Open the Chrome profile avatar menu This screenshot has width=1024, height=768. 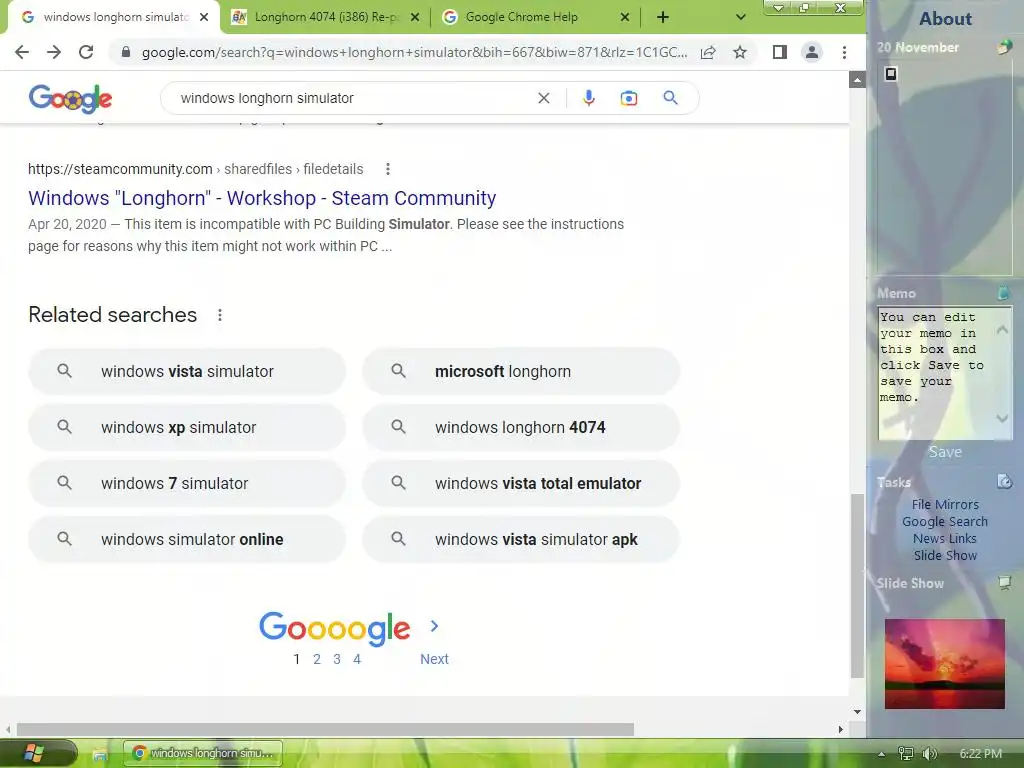(x=812, y=52)
